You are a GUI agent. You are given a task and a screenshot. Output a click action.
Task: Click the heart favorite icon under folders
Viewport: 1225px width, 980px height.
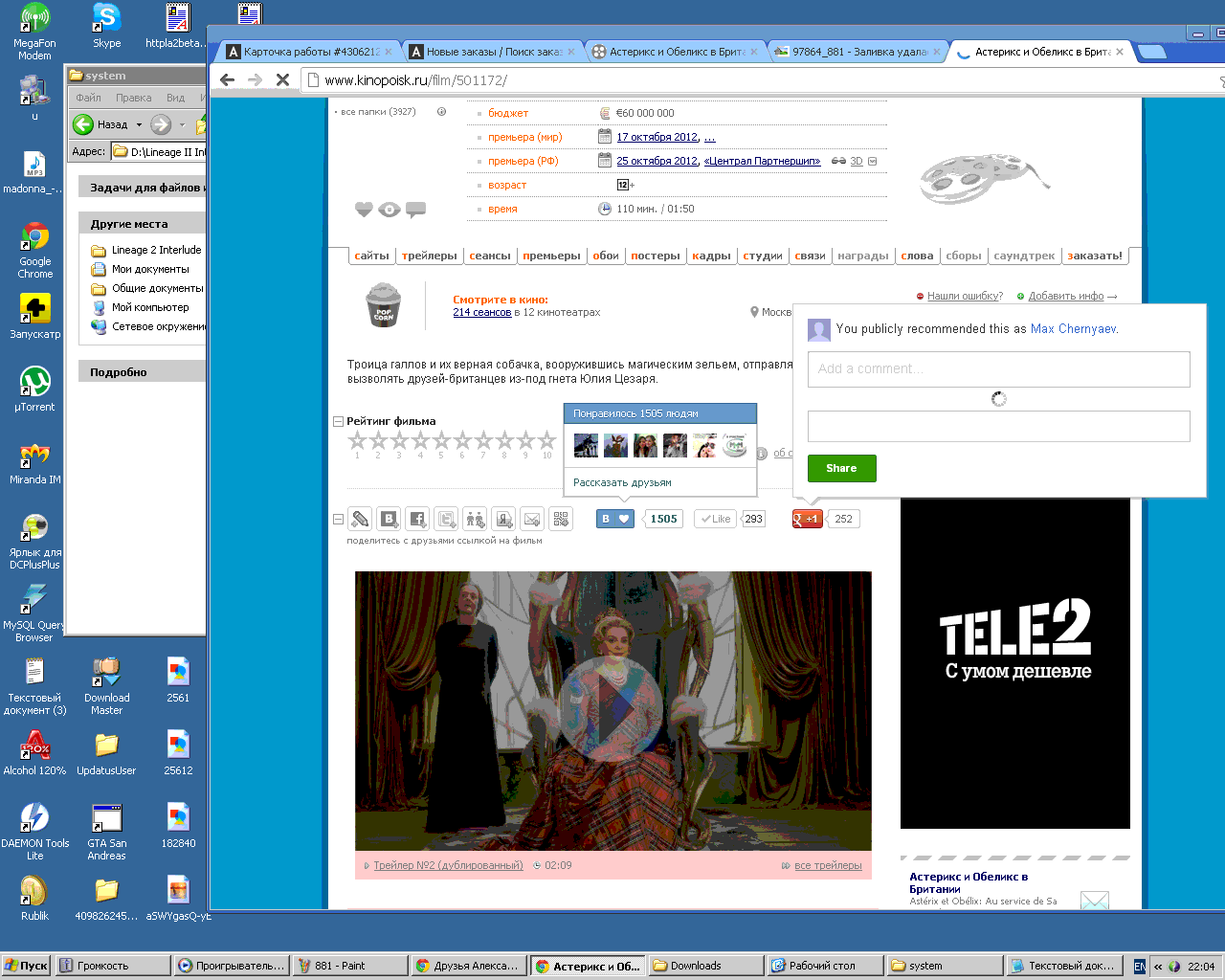tap(364, 210)
